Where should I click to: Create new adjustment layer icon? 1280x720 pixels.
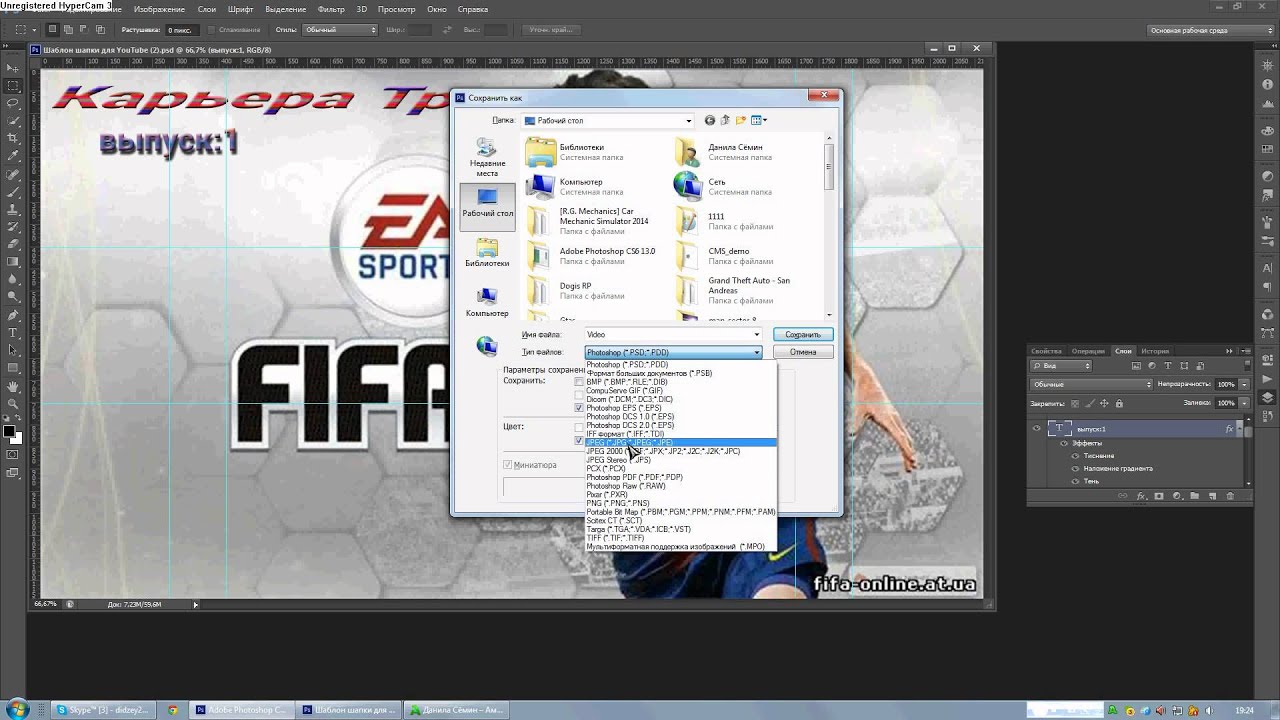click(x=1177, y=496)
